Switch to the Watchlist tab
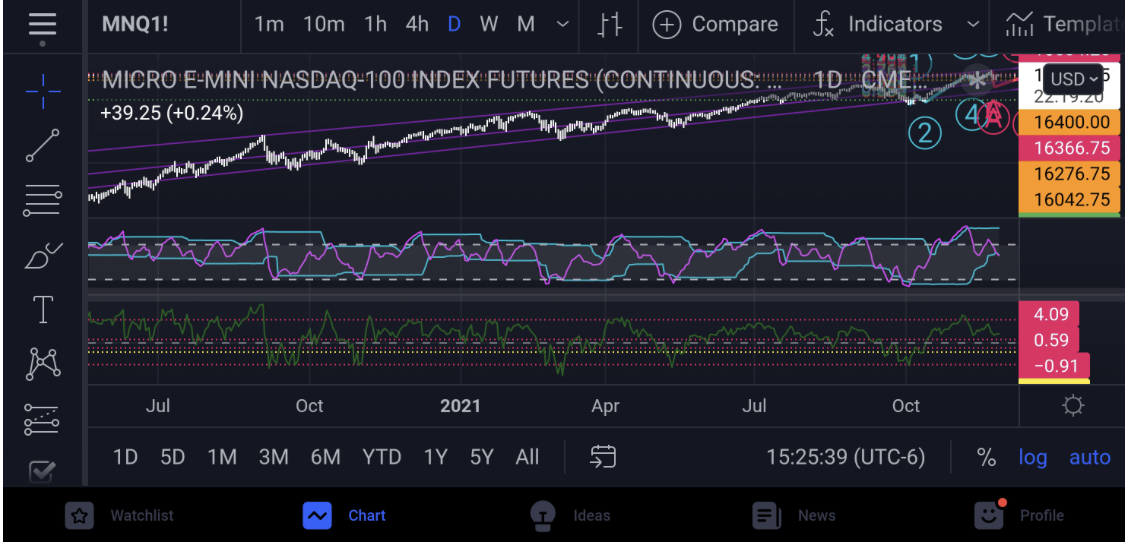This screenshot has width=1125, height=552. tap(120, 516)
